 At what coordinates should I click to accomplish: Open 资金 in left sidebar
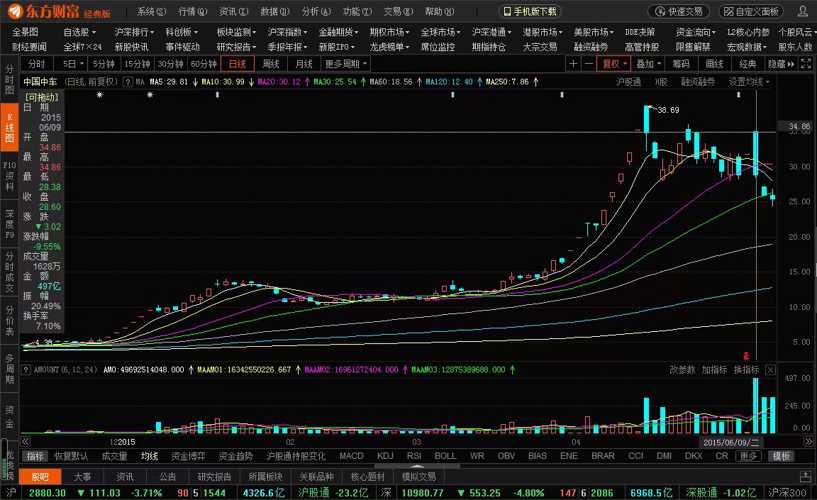[x=9, y=417]
